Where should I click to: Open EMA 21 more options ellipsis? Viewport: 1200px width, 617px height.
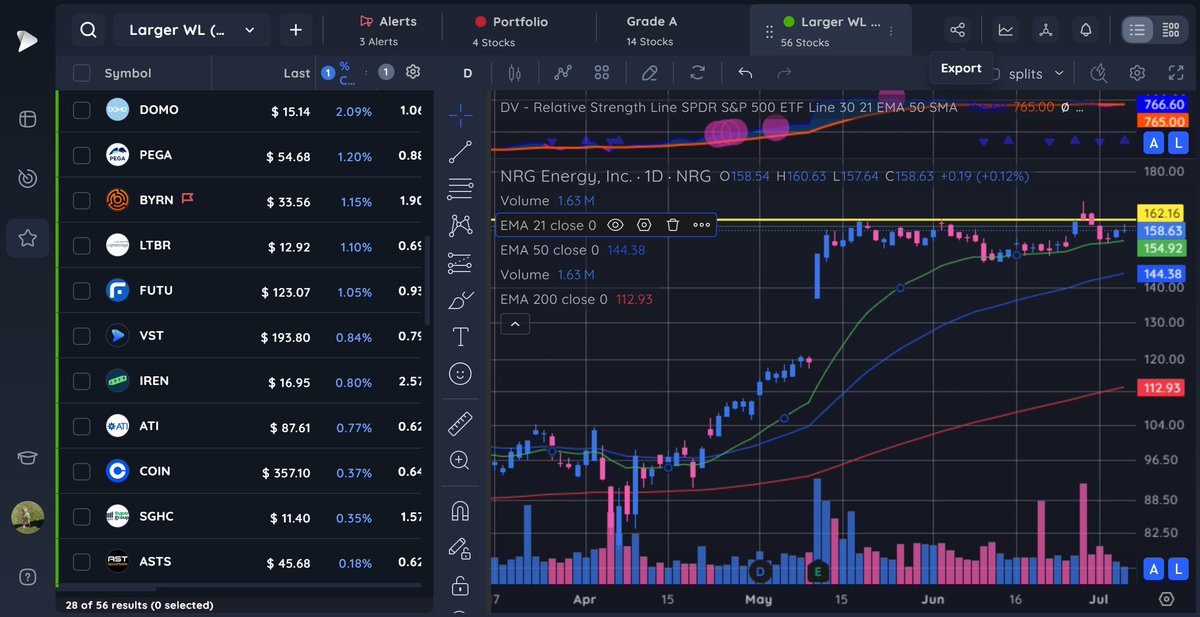coord(701,226)
